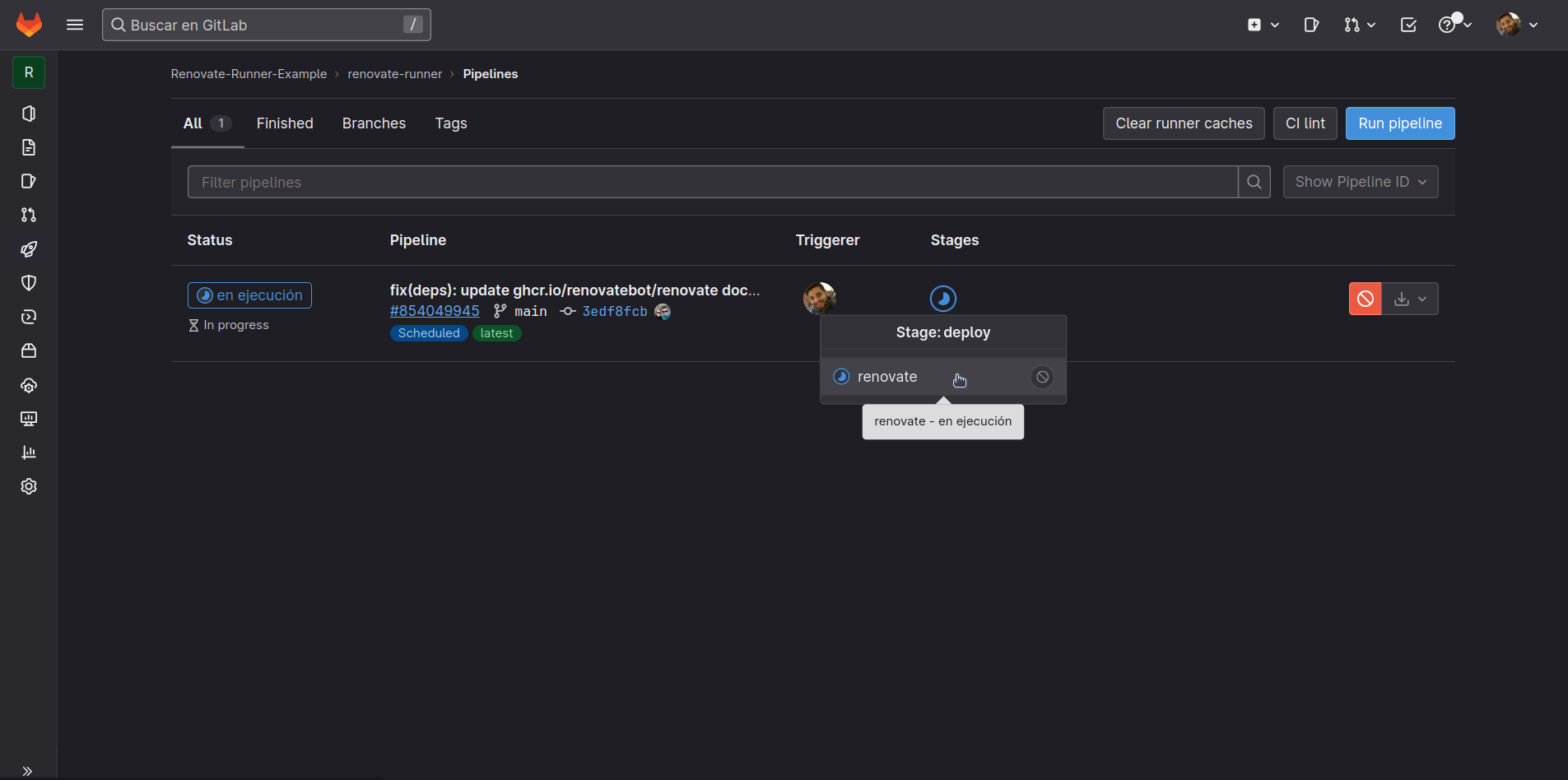Open project R avatar in sidebar

29,72
